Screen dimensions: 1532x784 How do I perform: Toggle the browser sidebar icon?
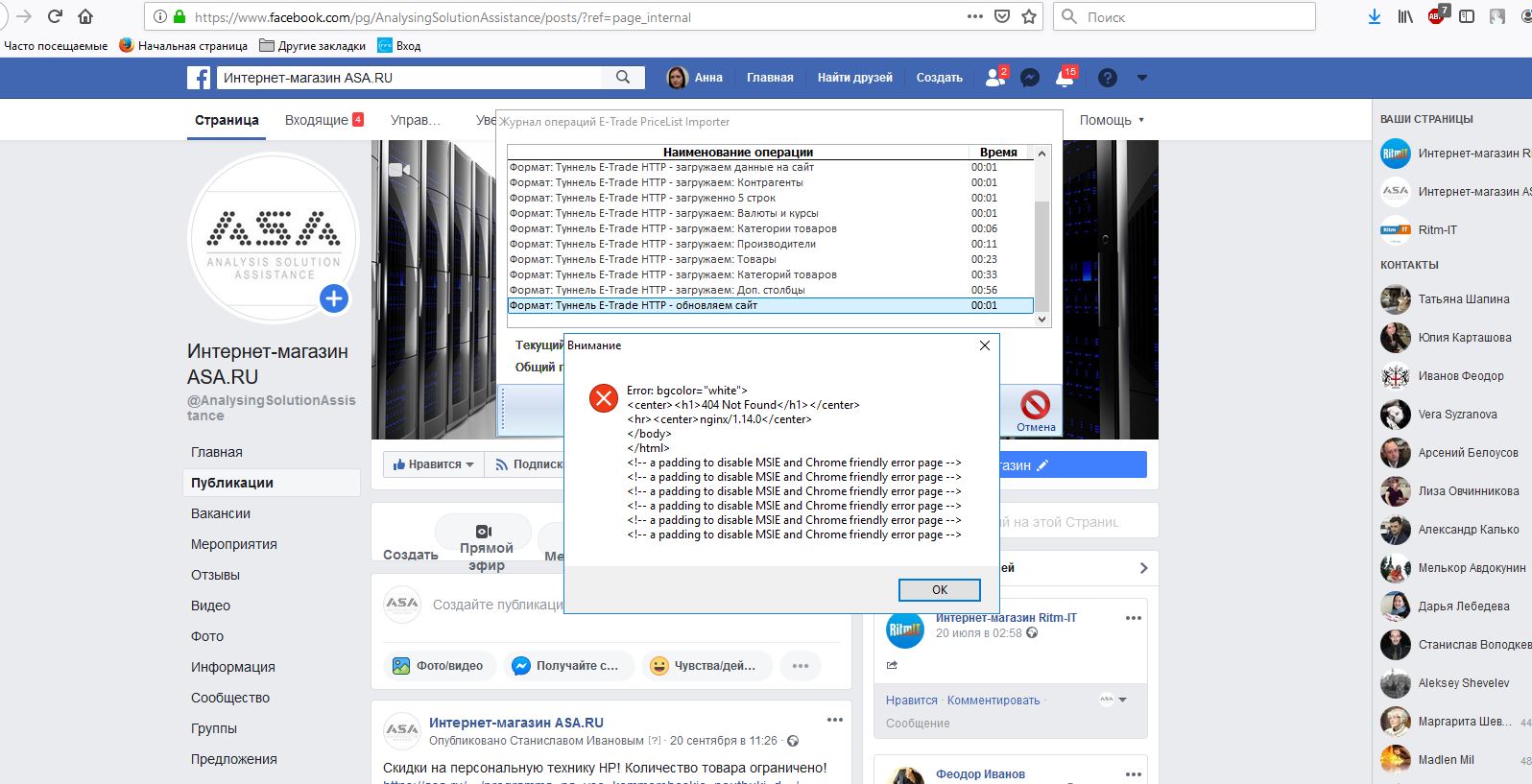1467,16
